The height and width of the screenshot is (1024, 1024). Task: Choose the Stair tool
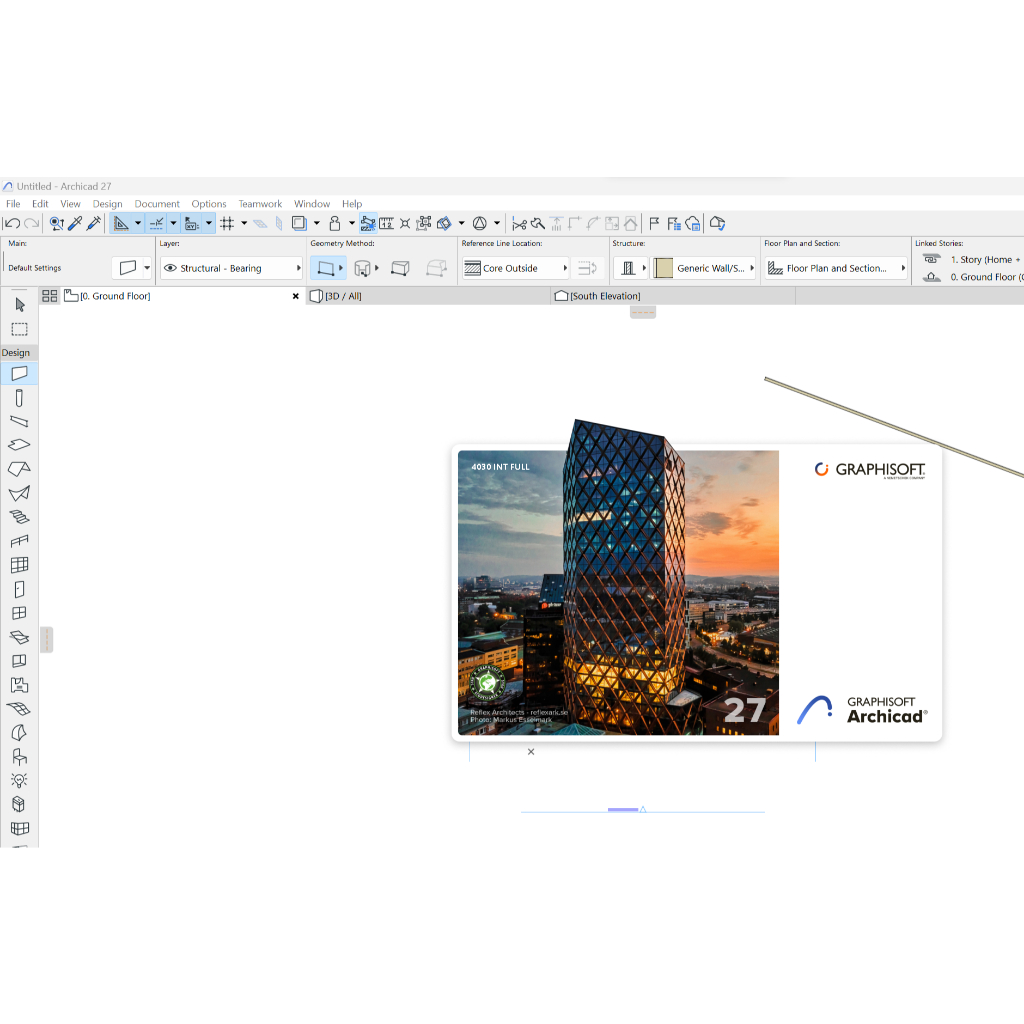(19, 517)
